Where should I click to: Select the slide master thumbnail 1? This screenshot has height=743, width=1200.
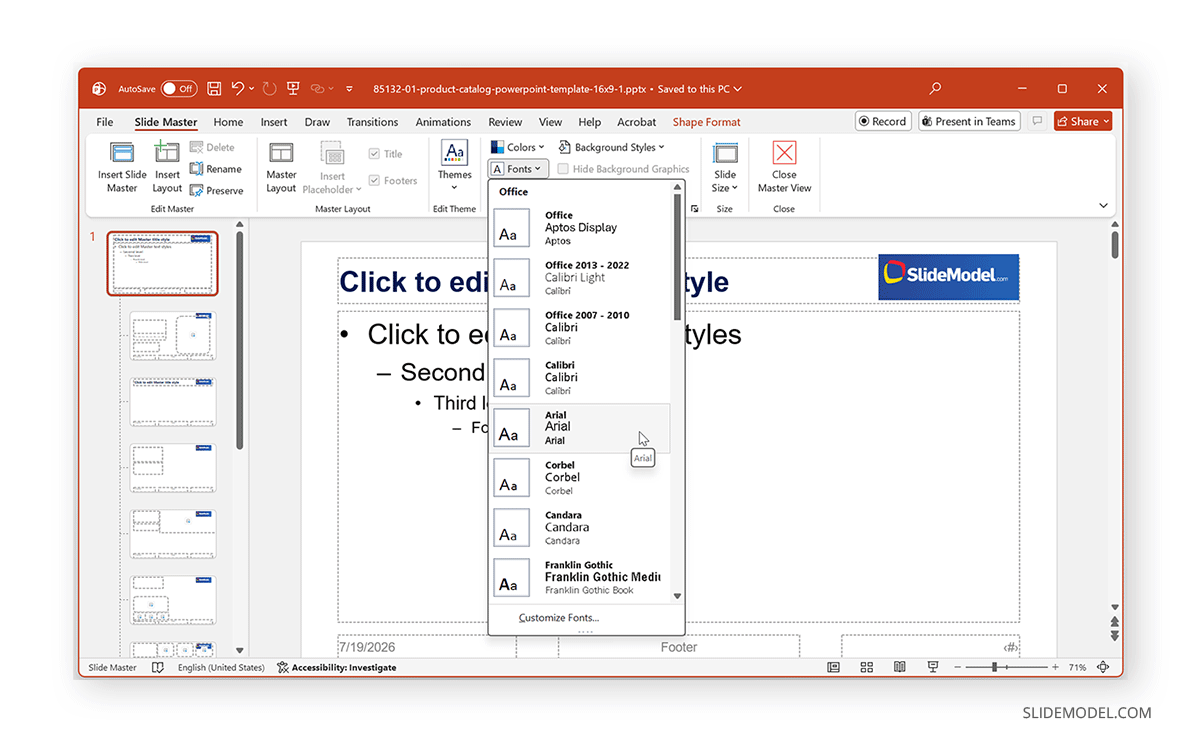(162, 264)
